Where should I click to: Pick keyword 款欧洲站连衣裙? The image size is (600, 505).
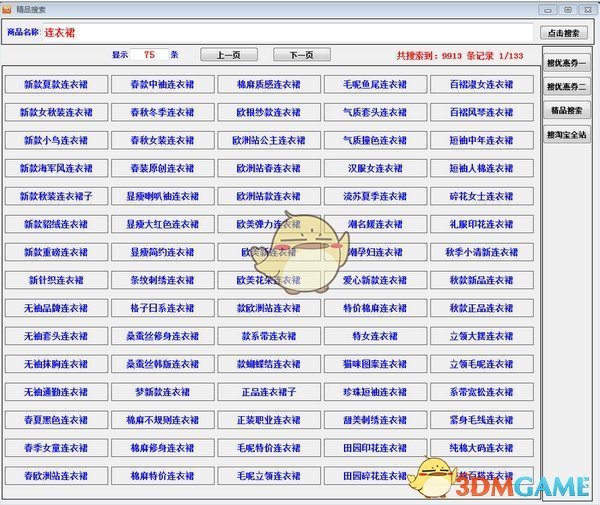click(x=269, y=308)
